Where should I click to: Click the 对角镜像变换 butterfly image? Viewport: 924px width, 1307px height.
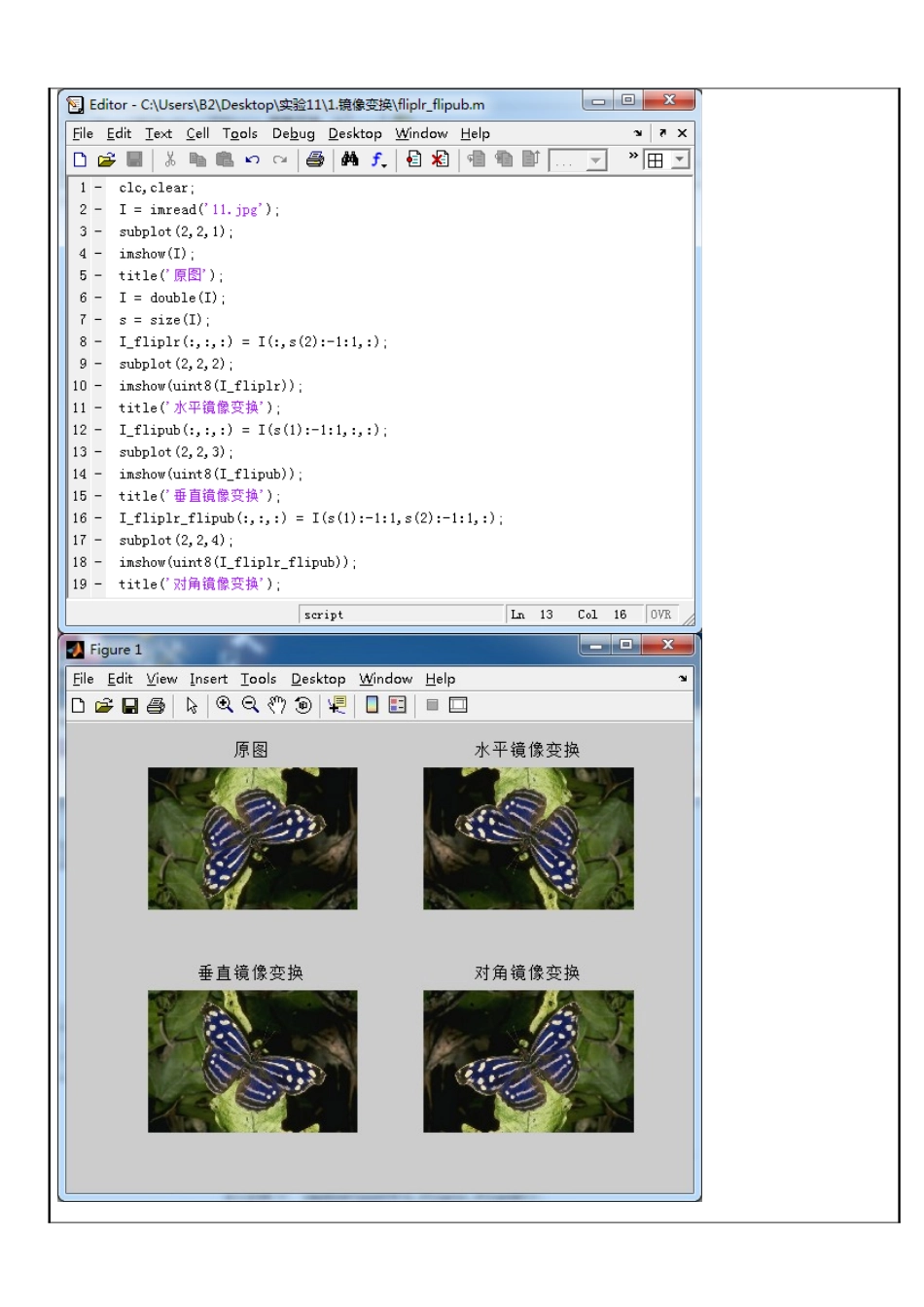(528, 1062)
